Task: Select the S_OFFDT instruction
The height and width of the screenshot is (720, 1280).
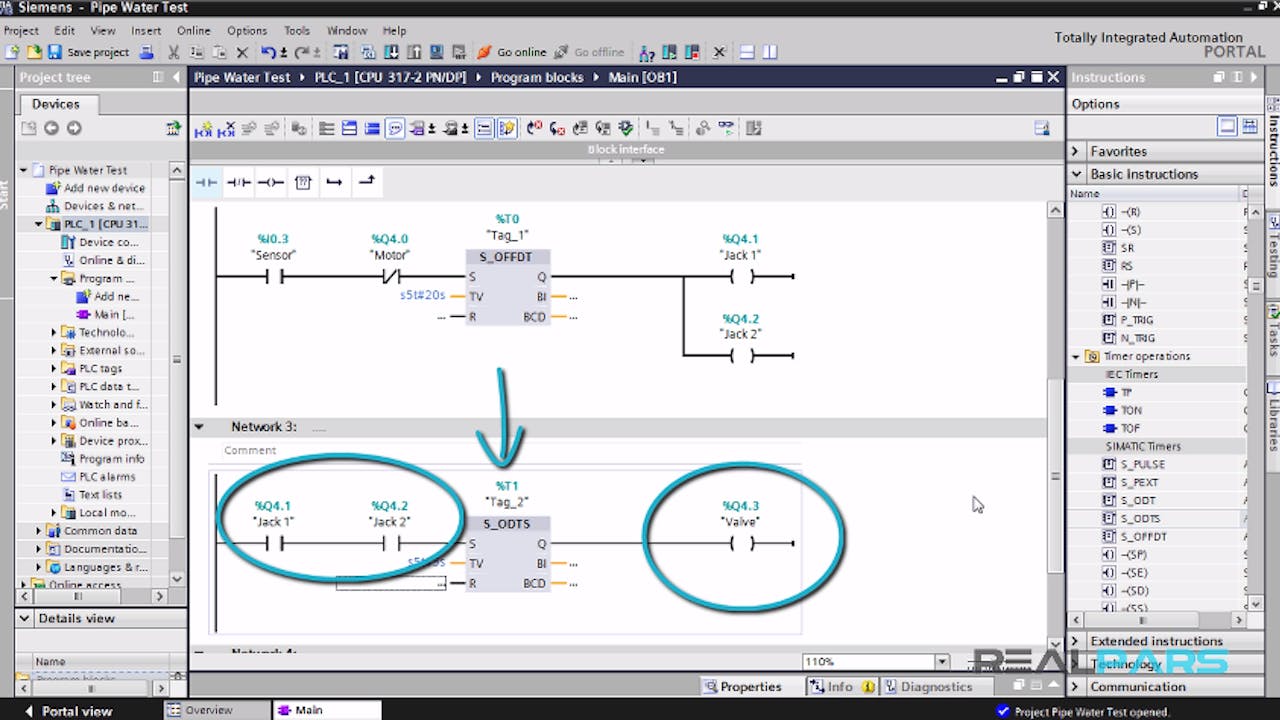Action: point(1143,536)
